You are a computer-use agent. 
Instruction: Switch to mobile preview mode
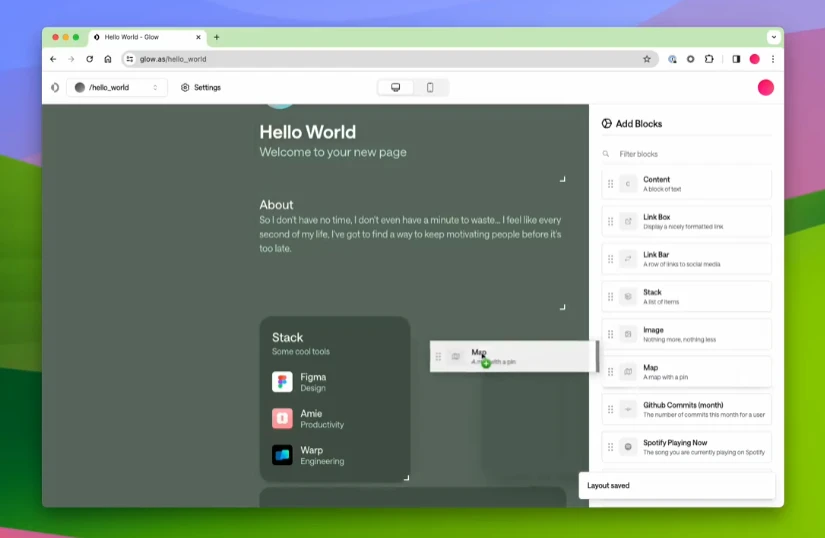[x=430, y=87]
